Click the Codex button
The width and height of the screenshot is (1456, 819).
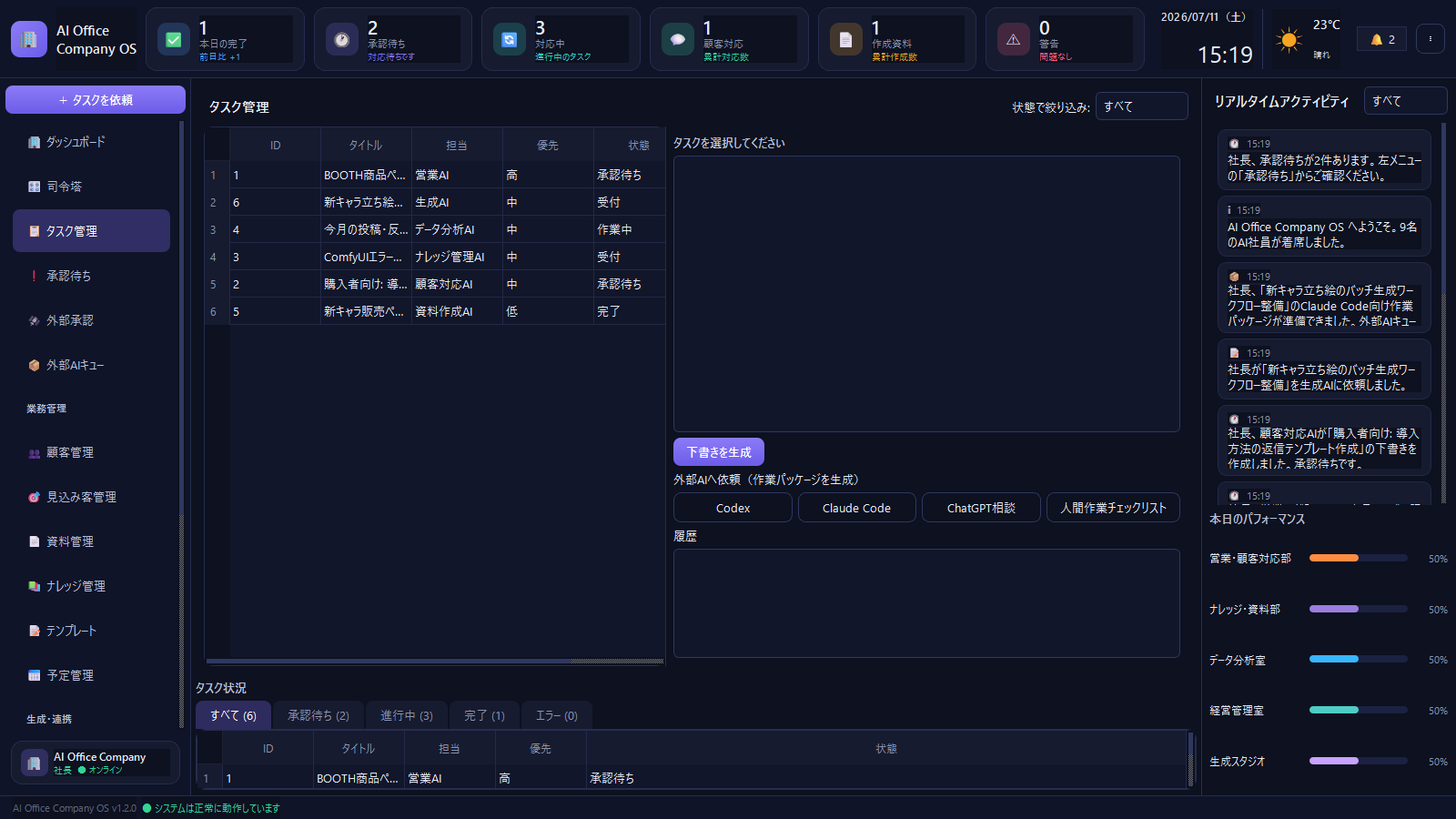point(733,508)
